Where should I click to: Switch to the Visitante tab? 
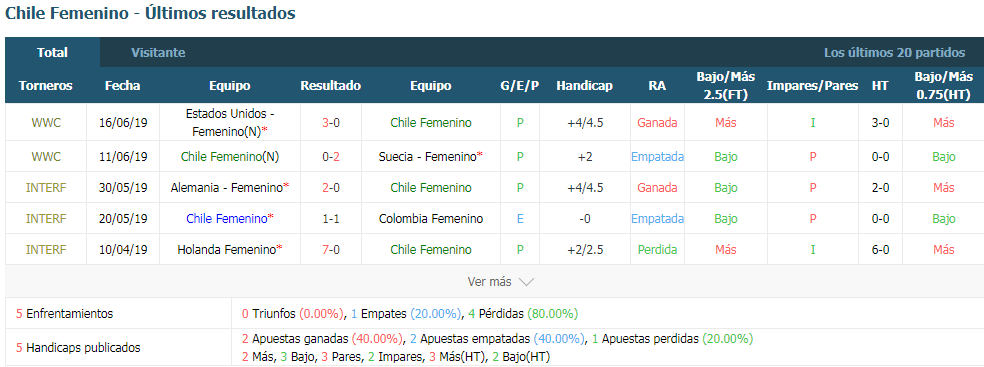tap(158, 53)
